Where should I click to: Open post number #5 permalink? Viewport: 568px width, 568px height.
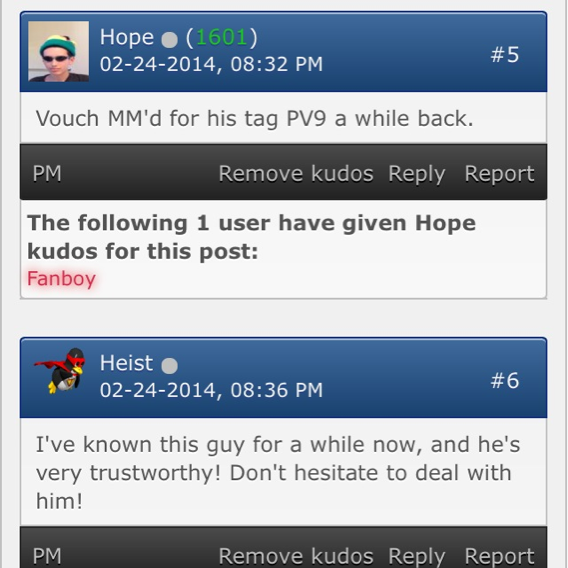tap(505, 54)
